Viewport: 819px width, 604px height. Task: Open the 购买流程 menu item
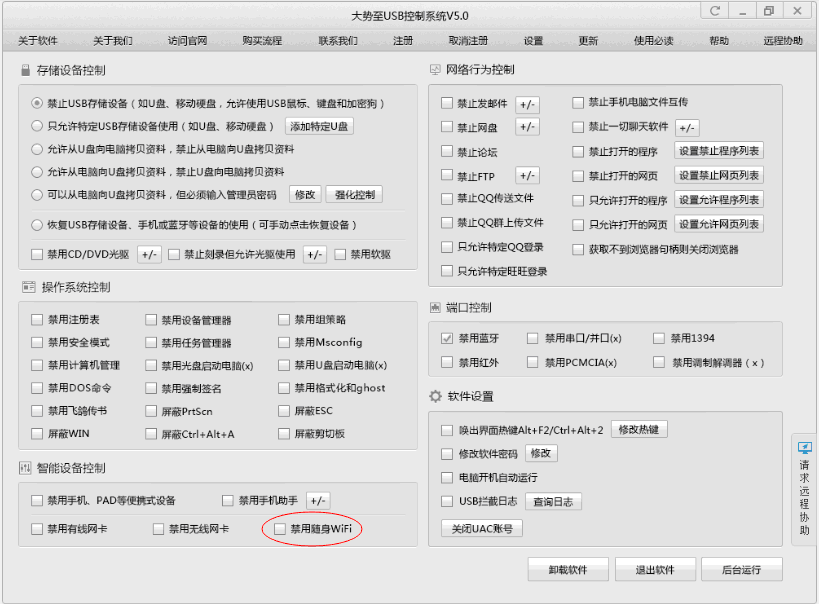[262, 41]
